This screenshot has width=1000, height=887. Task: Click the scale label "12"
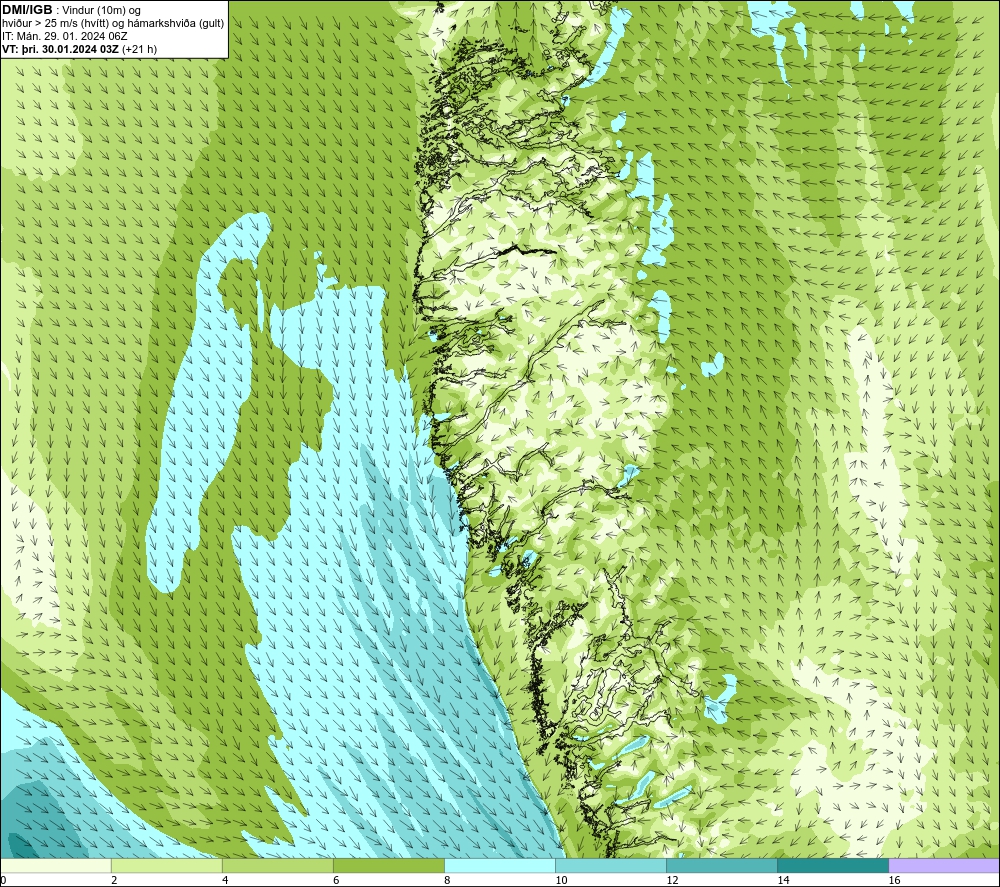tap(672, 881)
